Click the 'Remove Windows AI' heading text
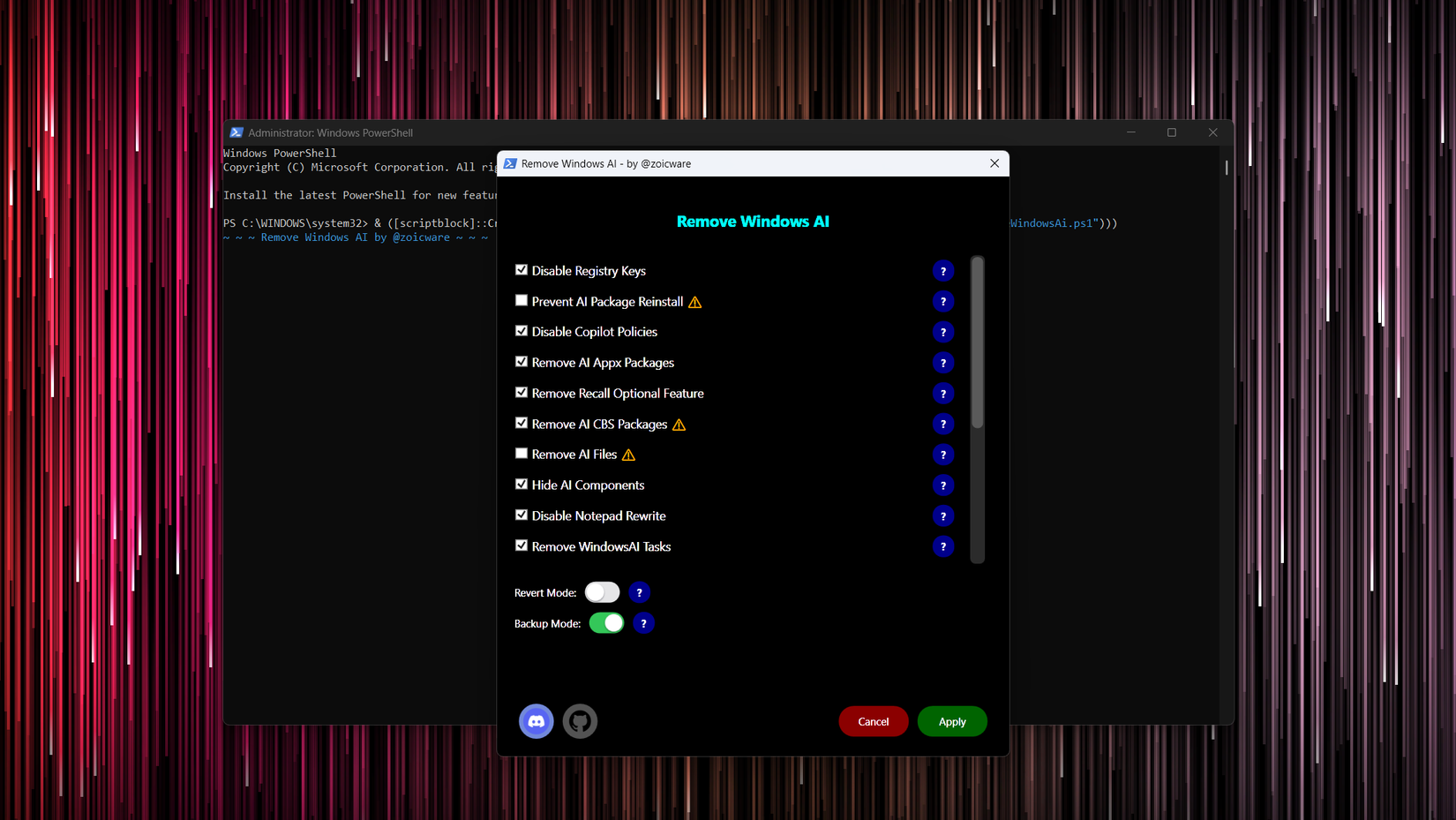The width and height of the screenshot is (1456, 820). 753,222
